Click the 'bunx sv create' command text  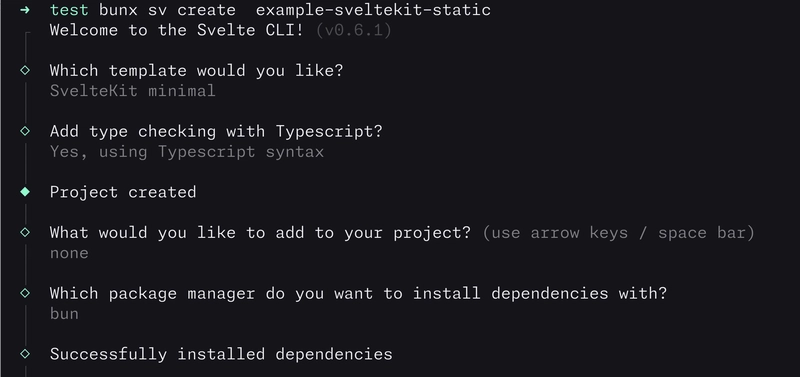pyautogui.click(x=167, y=10)
